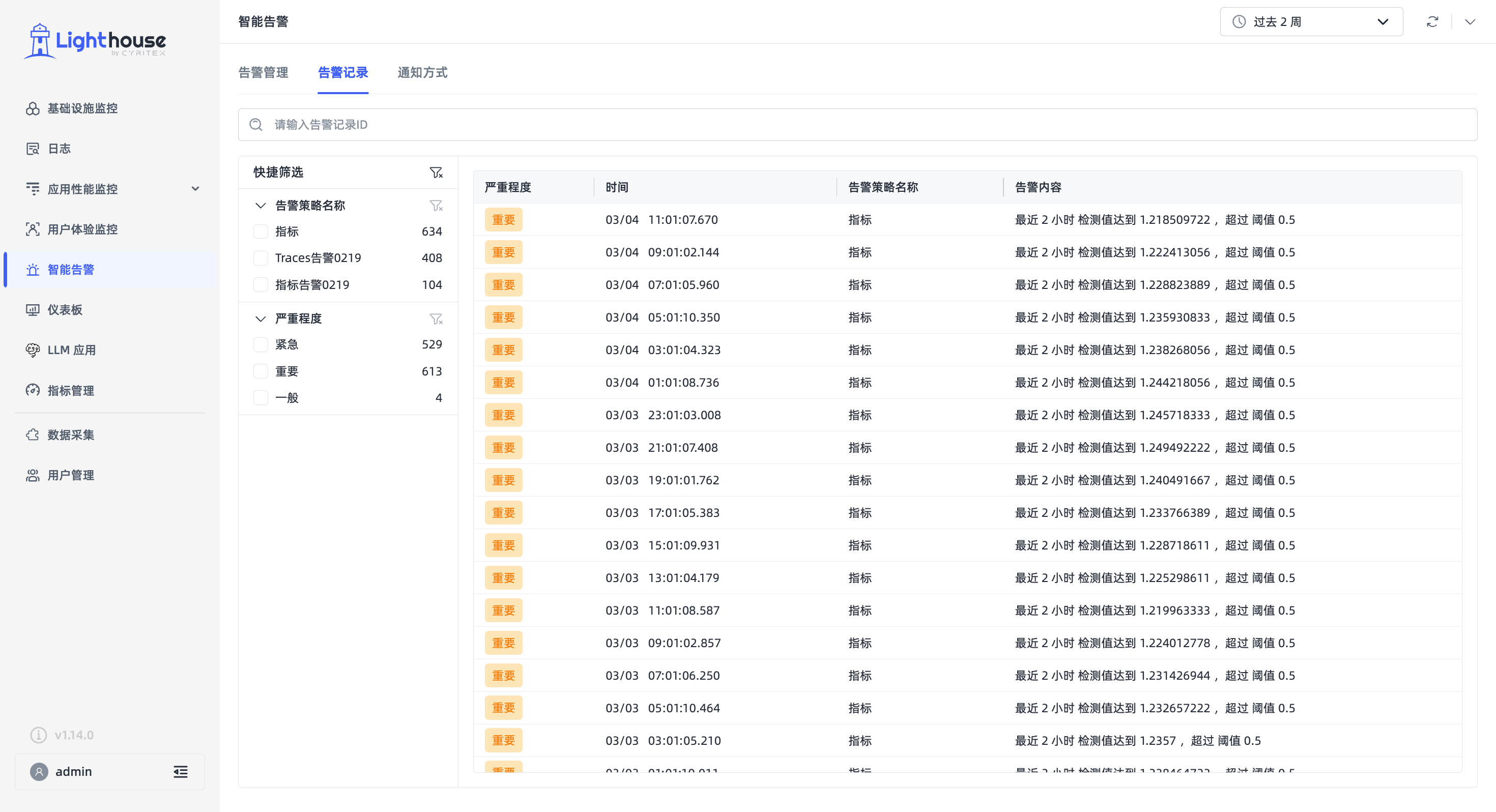The image size is (1496, 812).
Task: Click the refresh icon in top bar
Action: (x=1432, y=22)
